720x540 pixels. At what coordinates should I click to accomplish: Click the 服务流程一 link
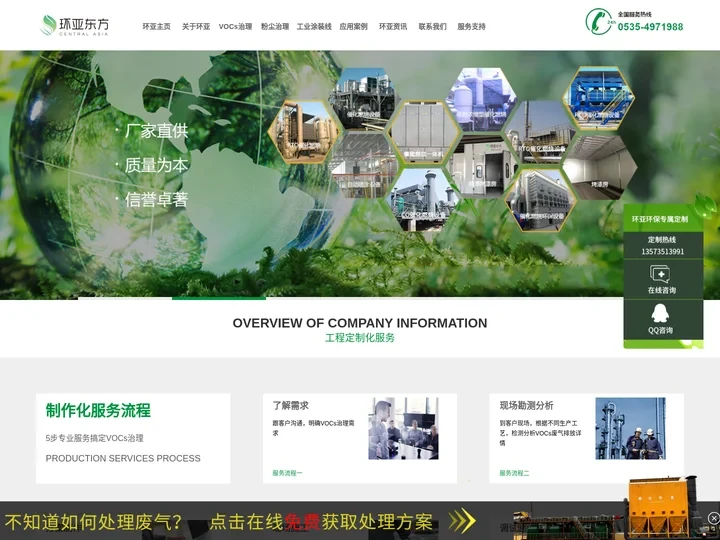click(x=287, y=473)
